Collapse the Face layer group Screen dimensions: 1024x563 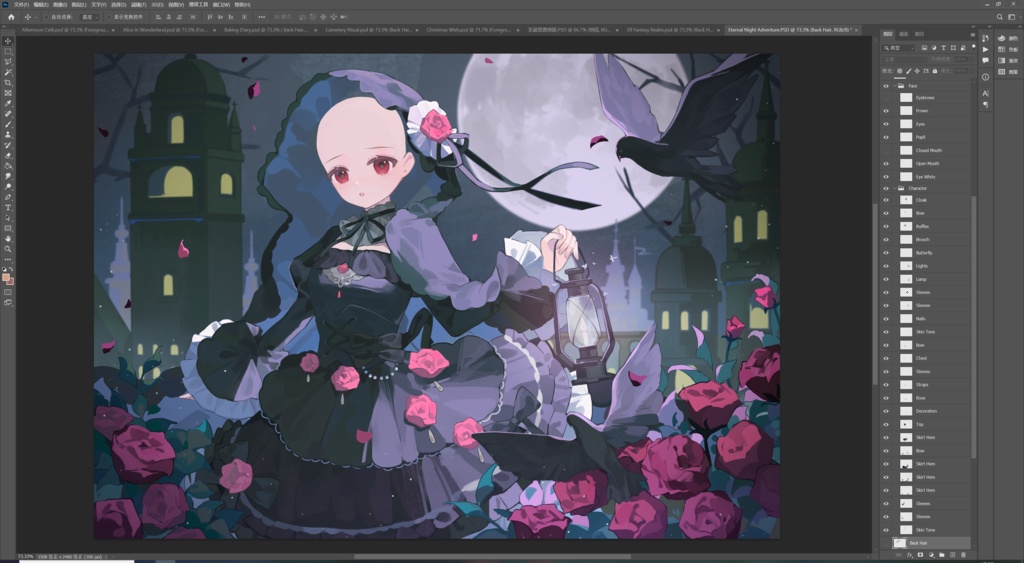coord(895,86)
